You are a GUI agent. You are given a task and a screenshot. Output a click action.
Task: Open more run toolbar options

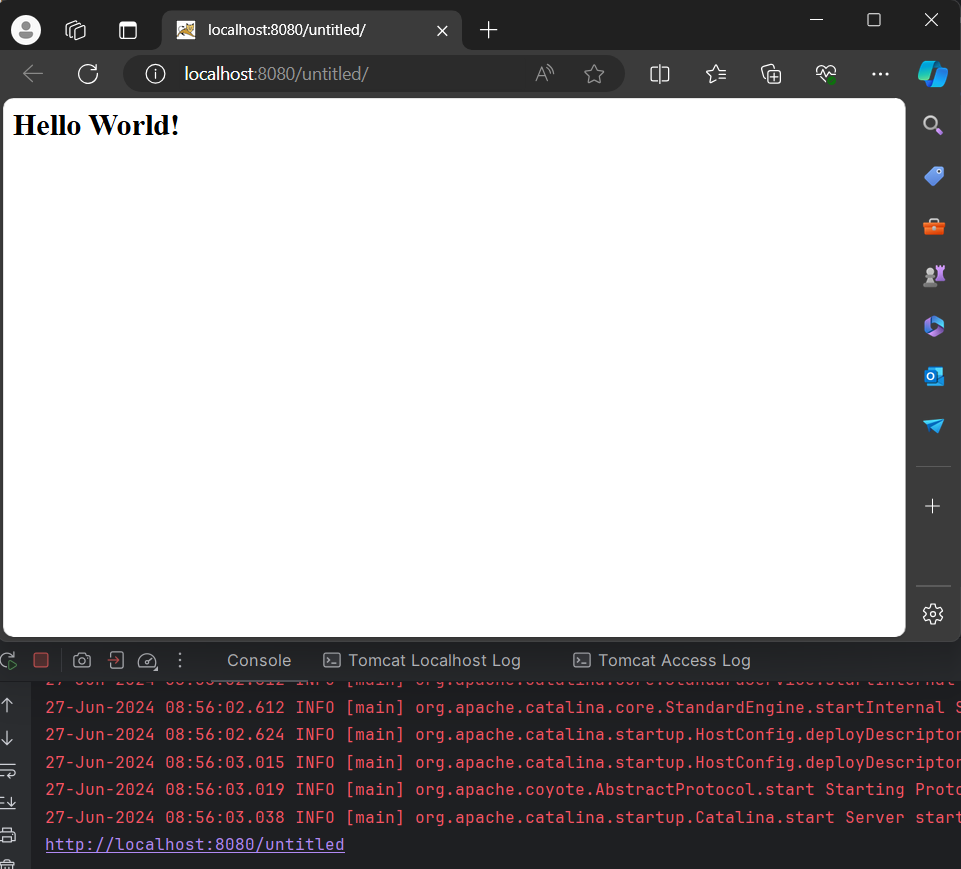pos(180,660)
